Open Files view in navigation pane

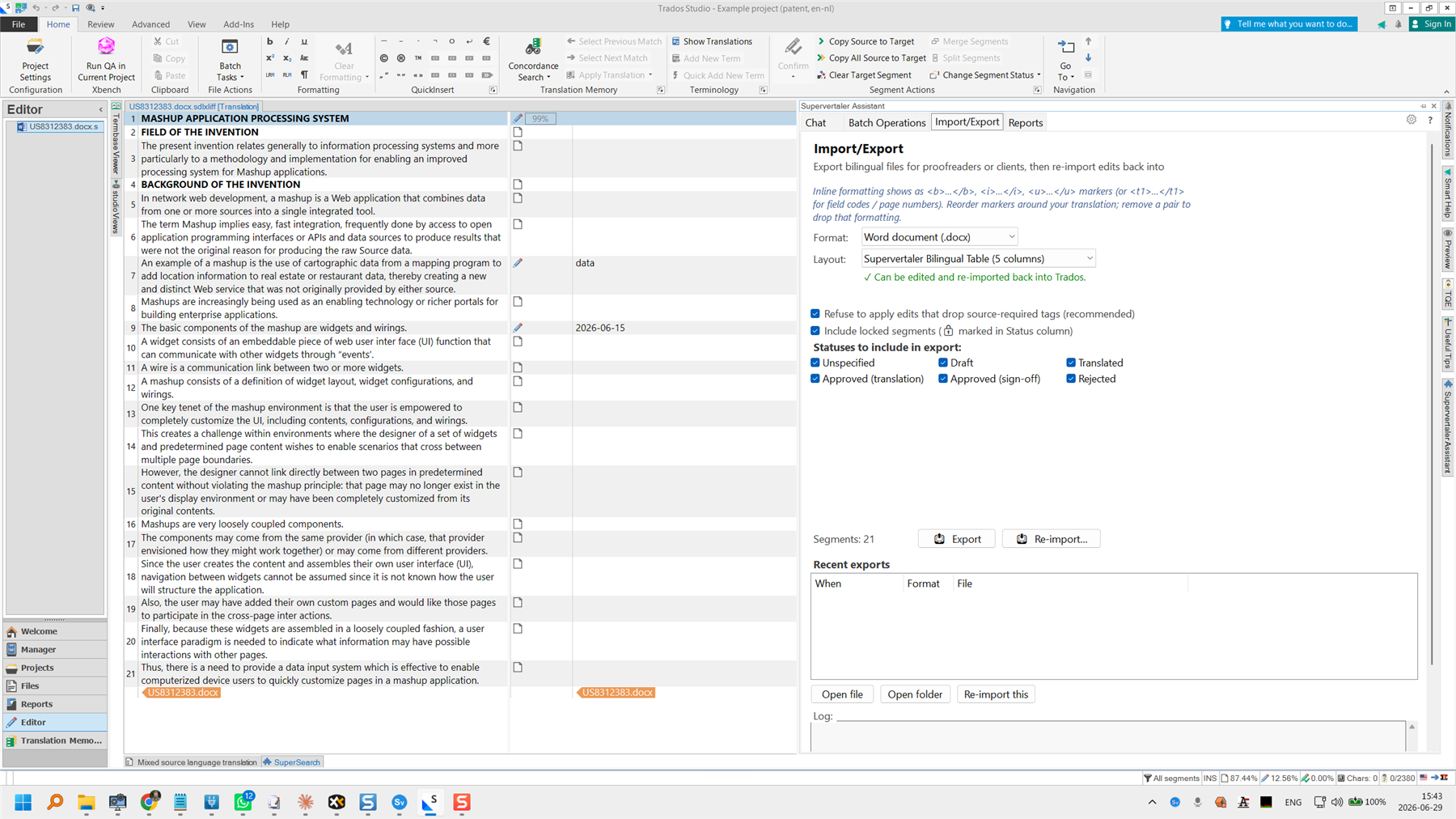pos(55,685)
